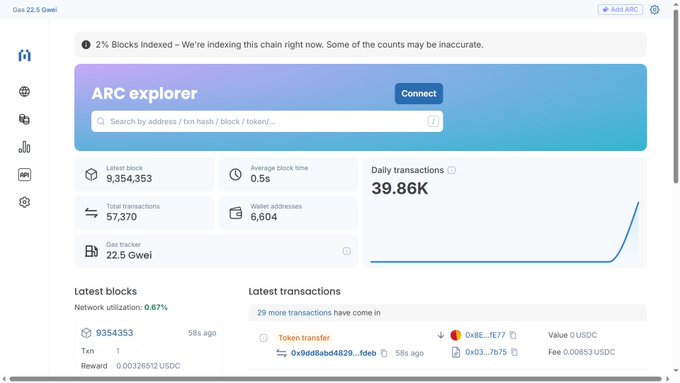Open Gas tracker info icon

(x=347, y=251)
